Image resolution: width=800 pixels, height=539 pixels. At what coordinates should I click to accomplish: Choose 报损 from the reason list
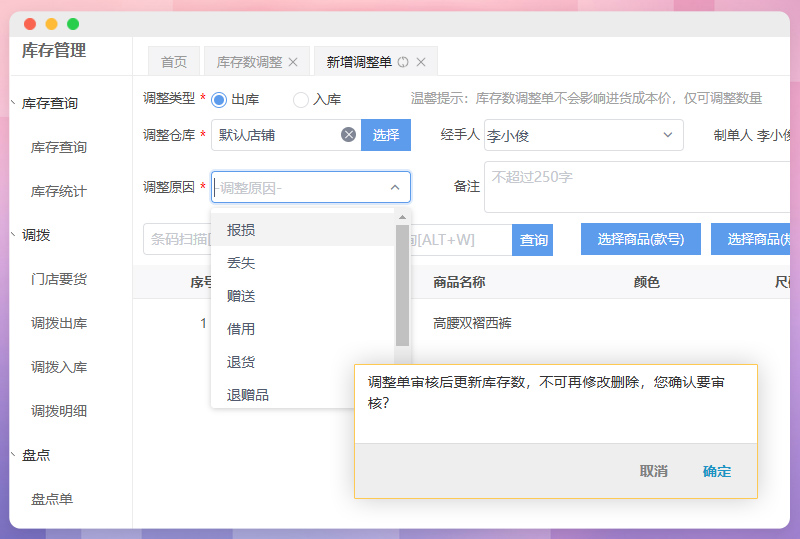click(241, 230)
